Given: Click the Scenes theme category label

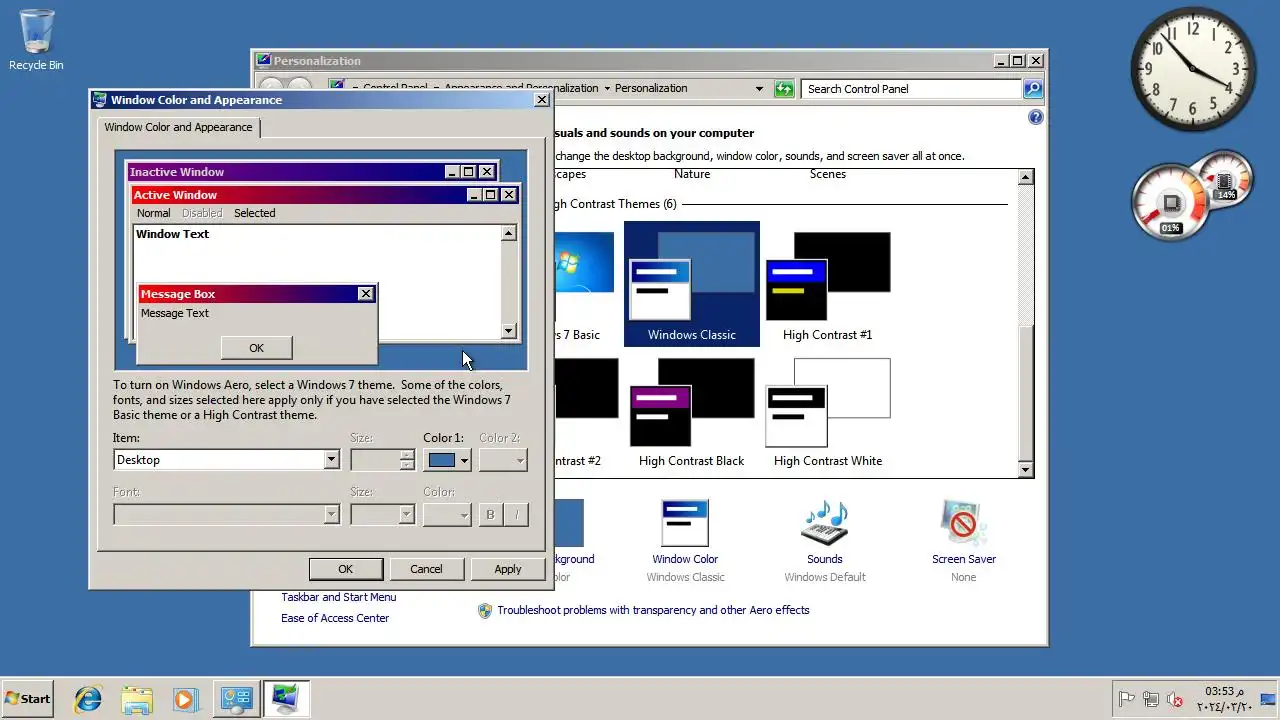Looking at the screenshot, I should point(828,174).
